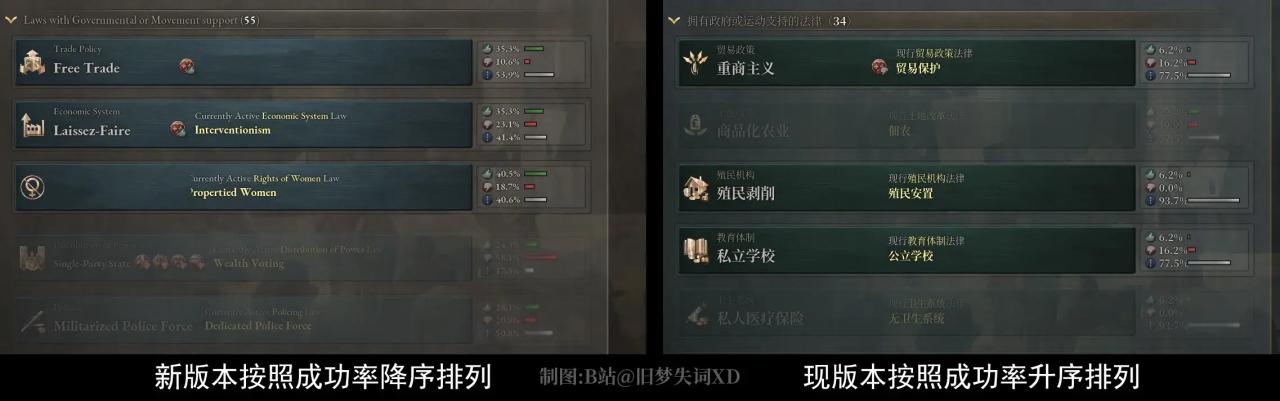
Task: Choose the 私立学校 education law
Action: 906,249
